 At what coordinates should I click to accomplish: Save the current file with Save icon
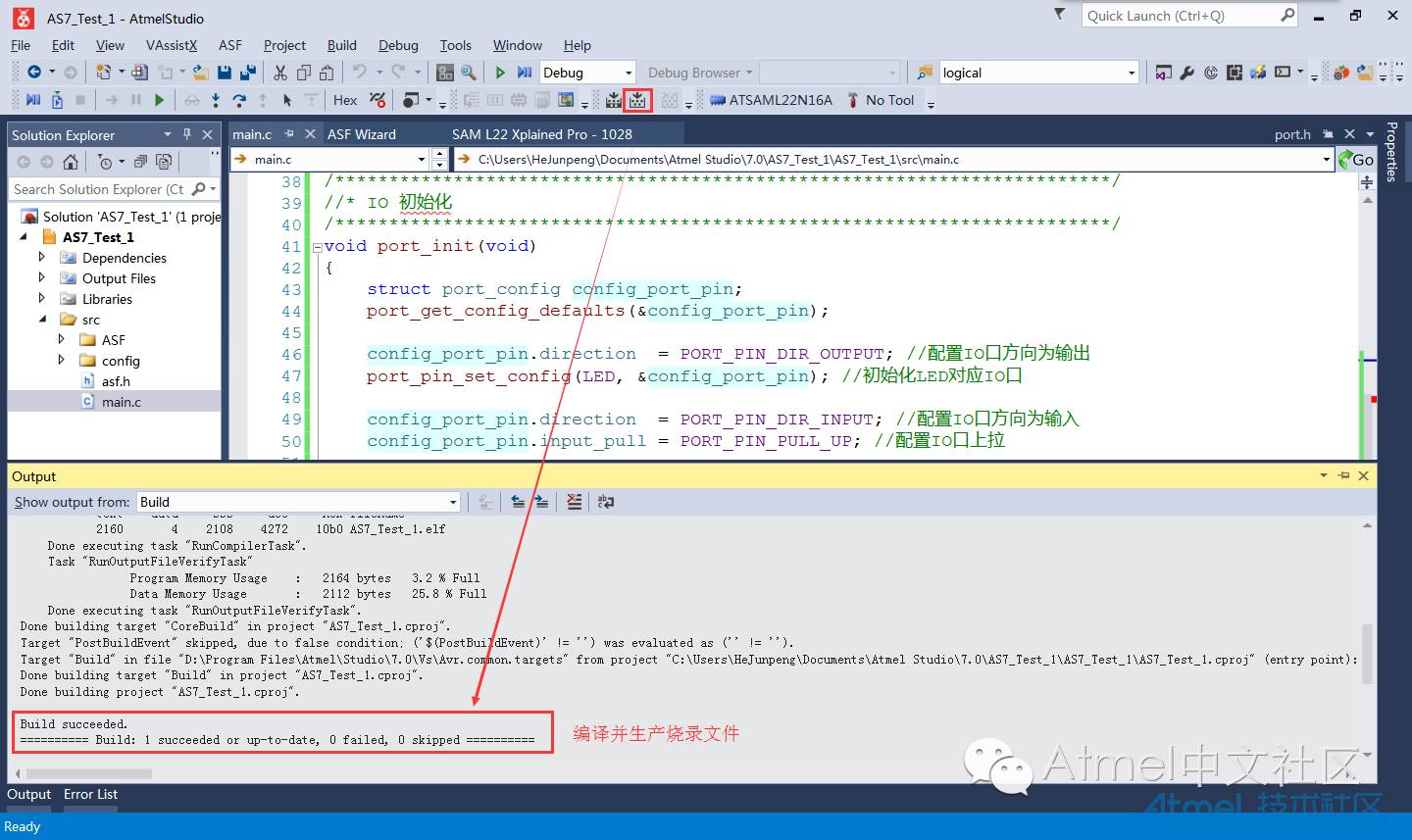click(x=225, y=73)
